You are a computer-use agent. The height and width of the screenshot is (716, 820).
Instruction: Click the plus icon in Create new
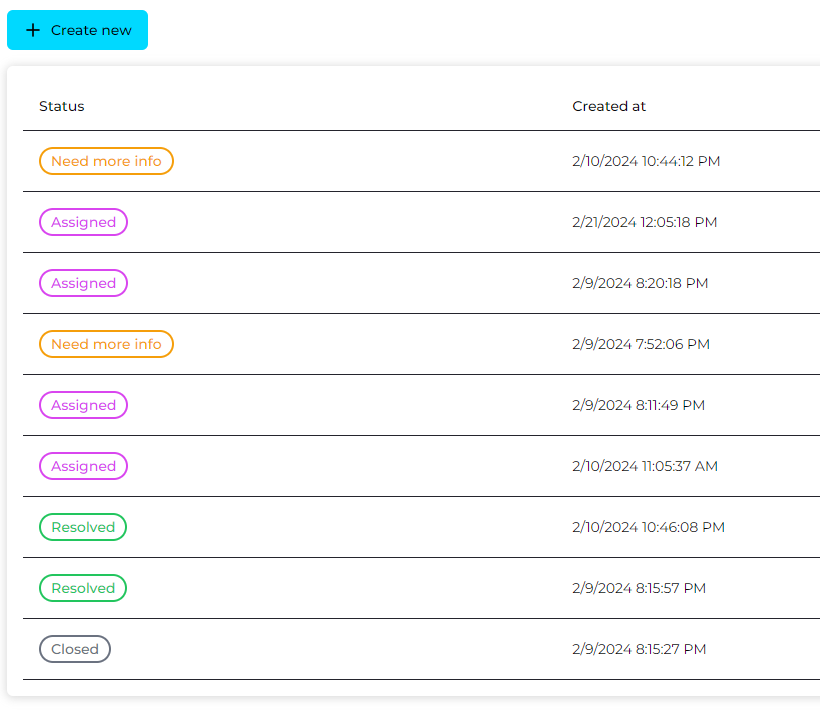pos(33,30)
